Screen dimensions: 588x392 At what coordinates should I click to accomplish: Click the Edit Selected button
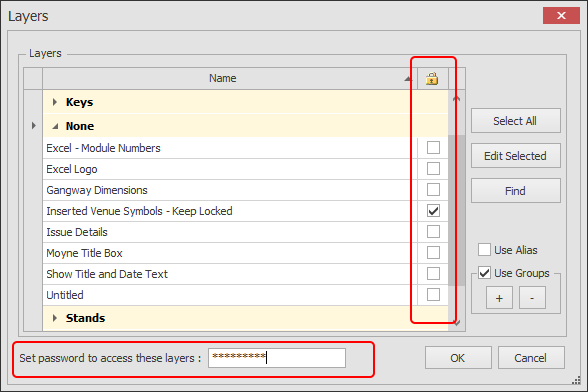516,156
